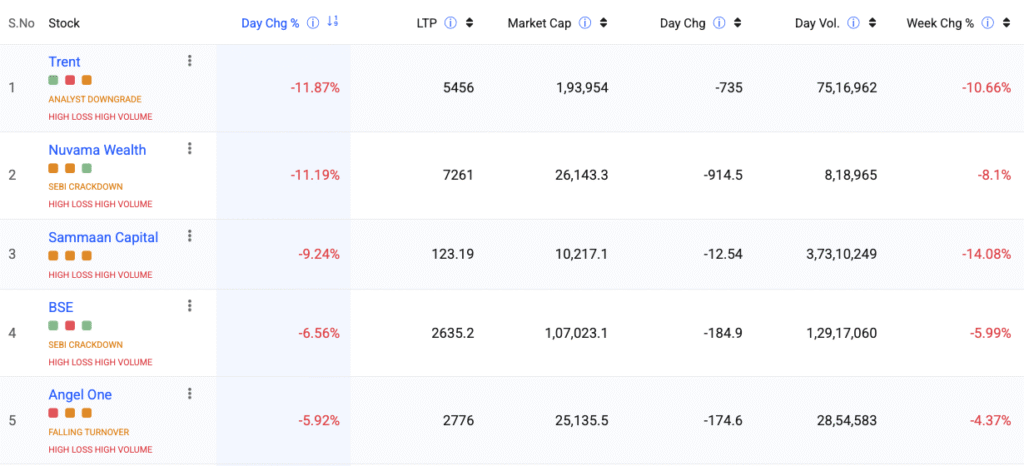This screenshot has height=466, width=1024.
Task: Sort by LTP using its sort arrows
Action: click(469, 23)
